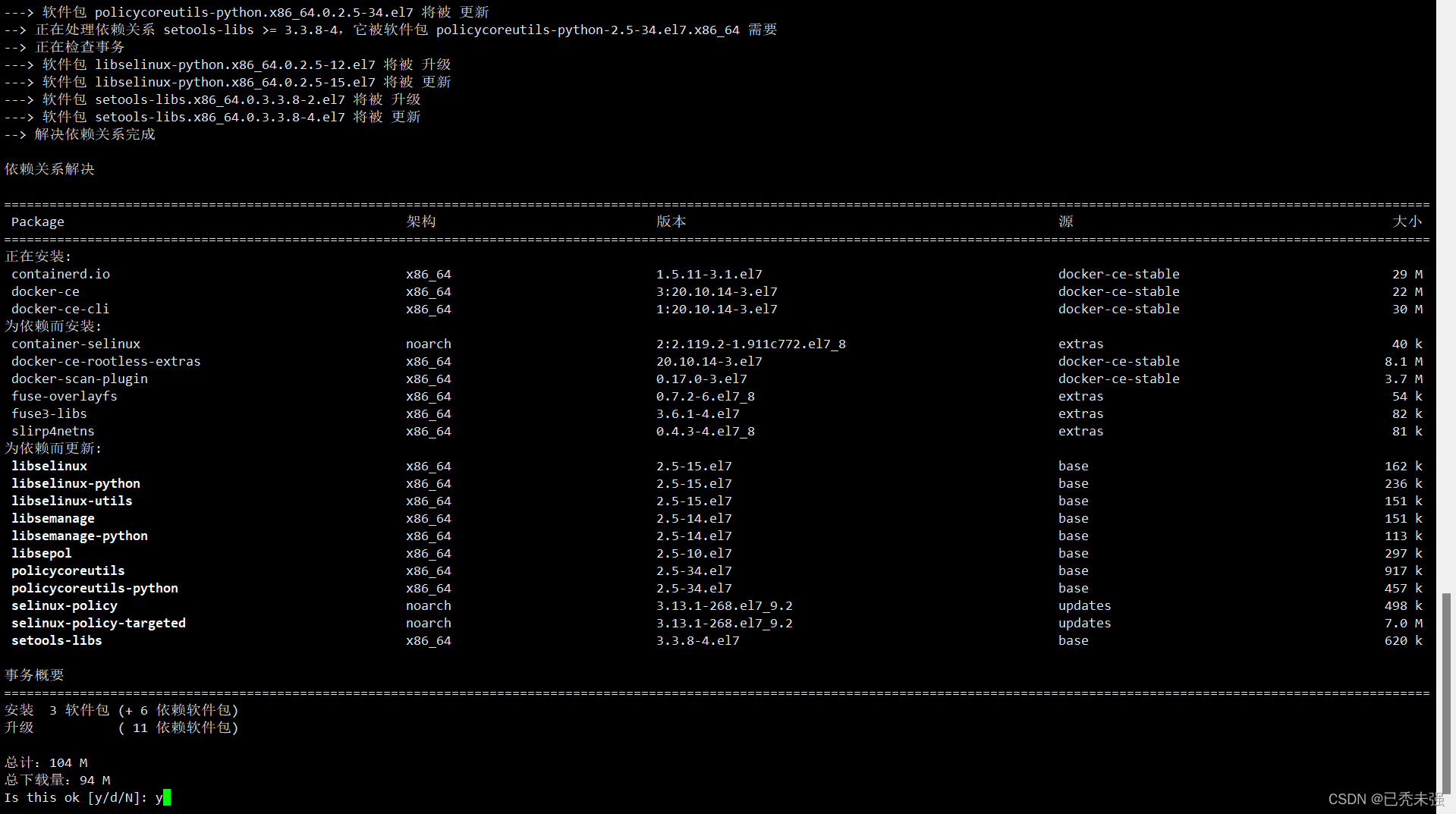Image resolution: width=1456 pixels, height=814 pixels.
Task: Click the docker-ce-cli package name
Action: coord(61,309)
